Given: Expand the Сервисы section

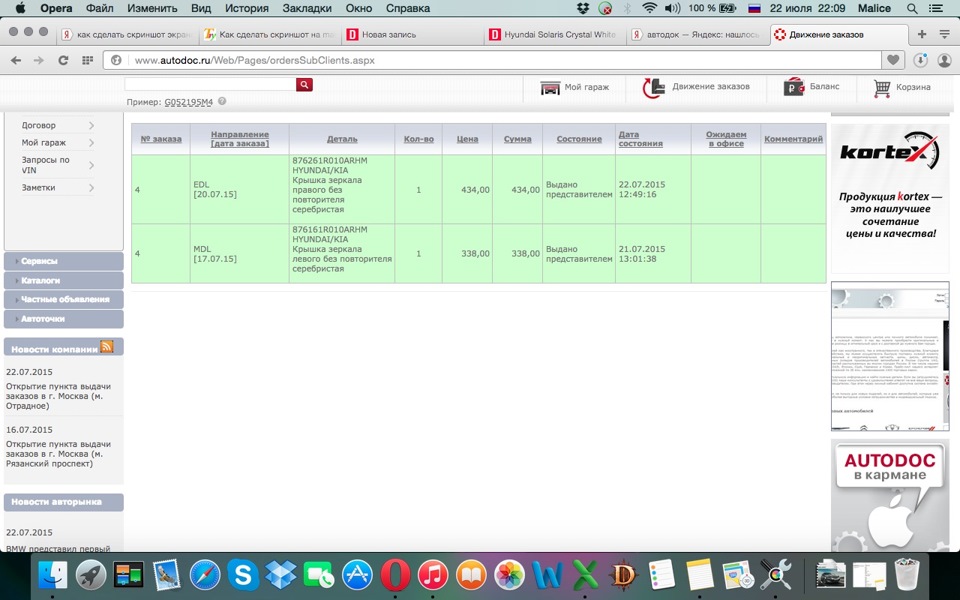Looking at the screenshot, I should 64,261.
